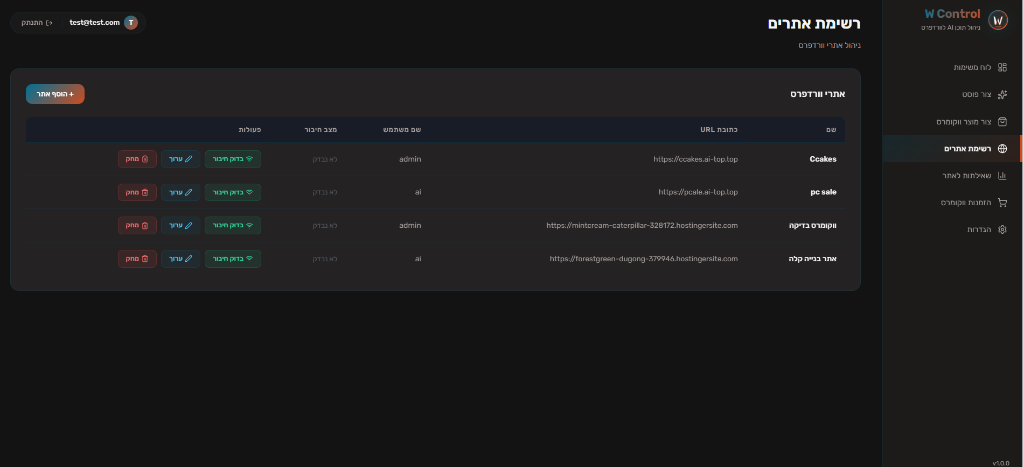Click the מצב חיבור column header
The width and height of the screenshot is (1024, 467).
coord(321,130)
